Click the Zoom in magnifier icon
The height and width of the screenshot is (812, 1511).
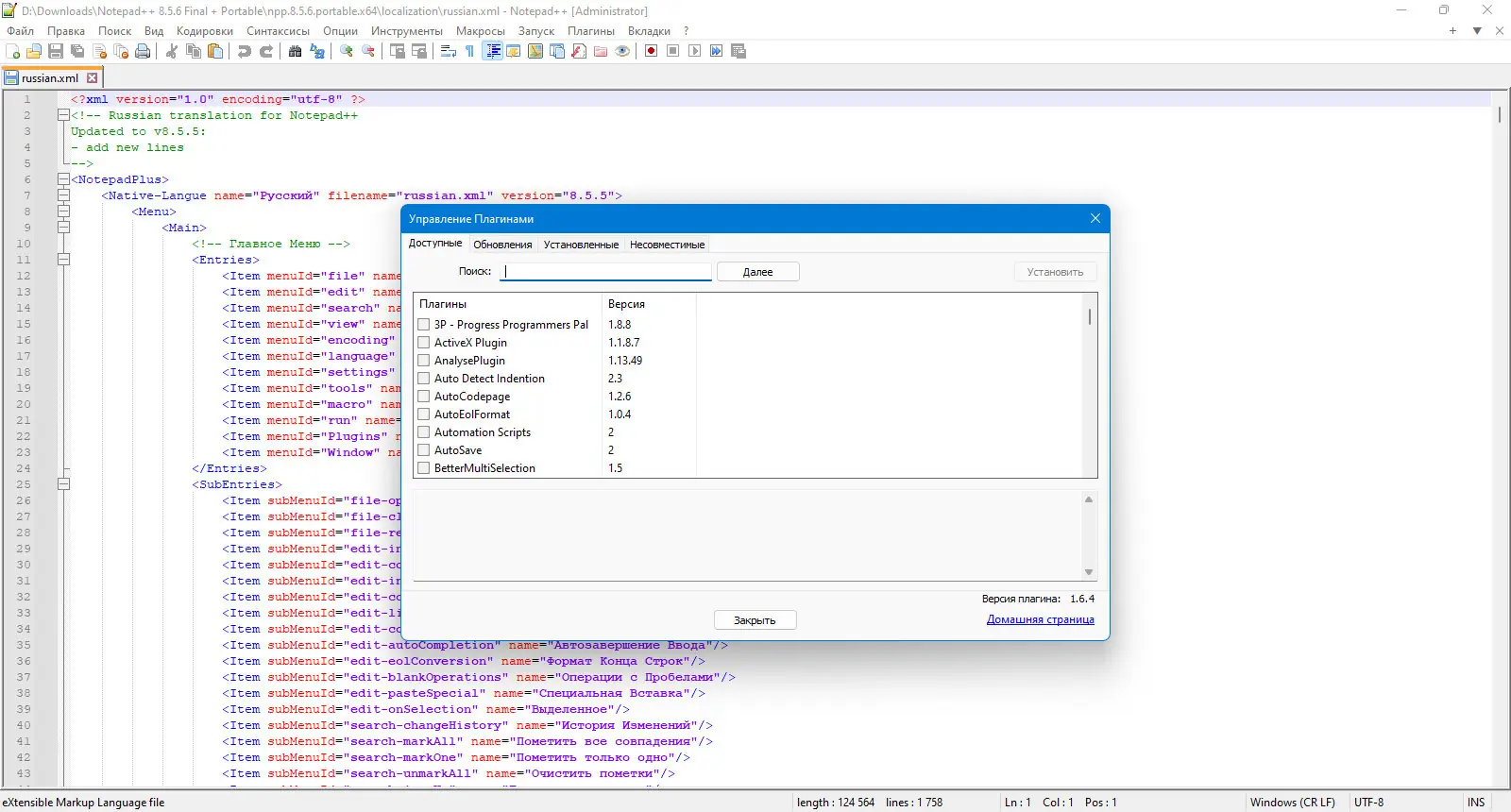pyautogui.click(x=347, y=51)
